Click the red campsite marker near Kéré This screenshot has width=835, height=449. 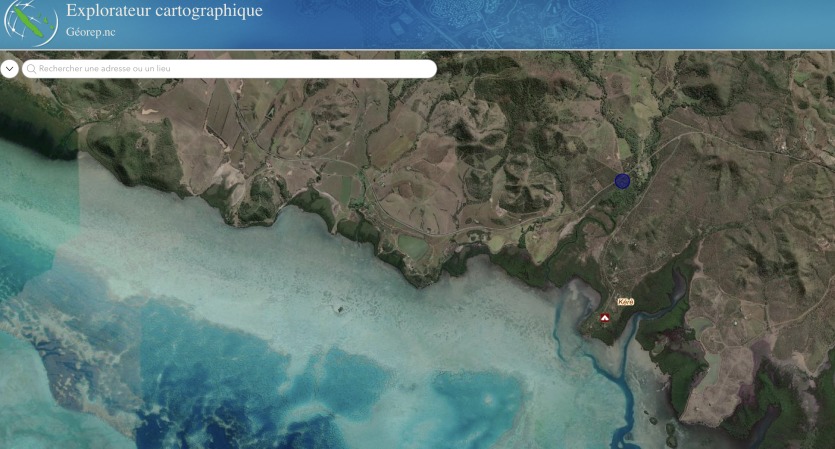pyautogui.click(x=604, y=318)
